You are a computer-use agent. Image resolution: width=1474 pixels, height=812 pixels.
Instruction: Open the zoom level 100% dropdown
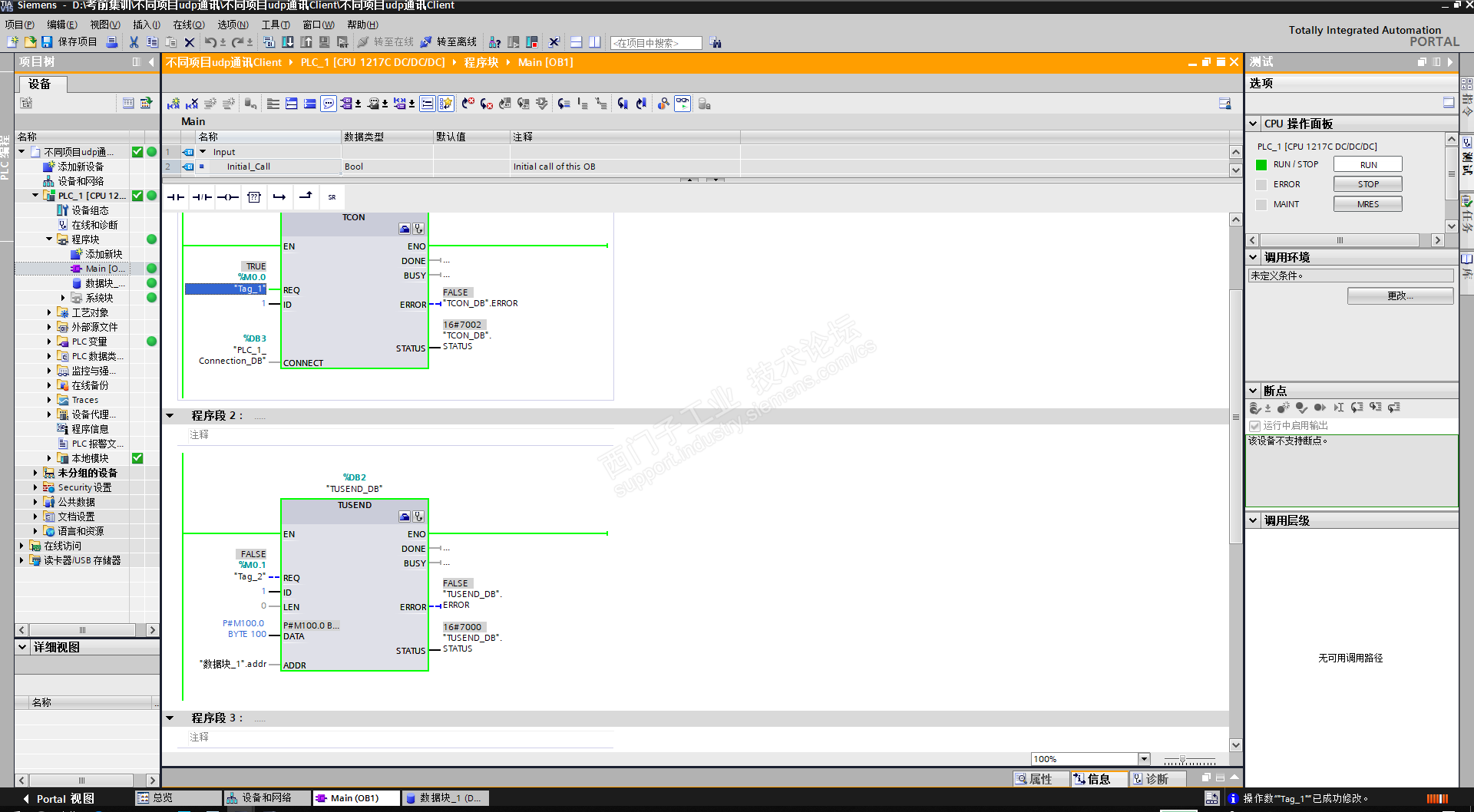[1144, 759]
